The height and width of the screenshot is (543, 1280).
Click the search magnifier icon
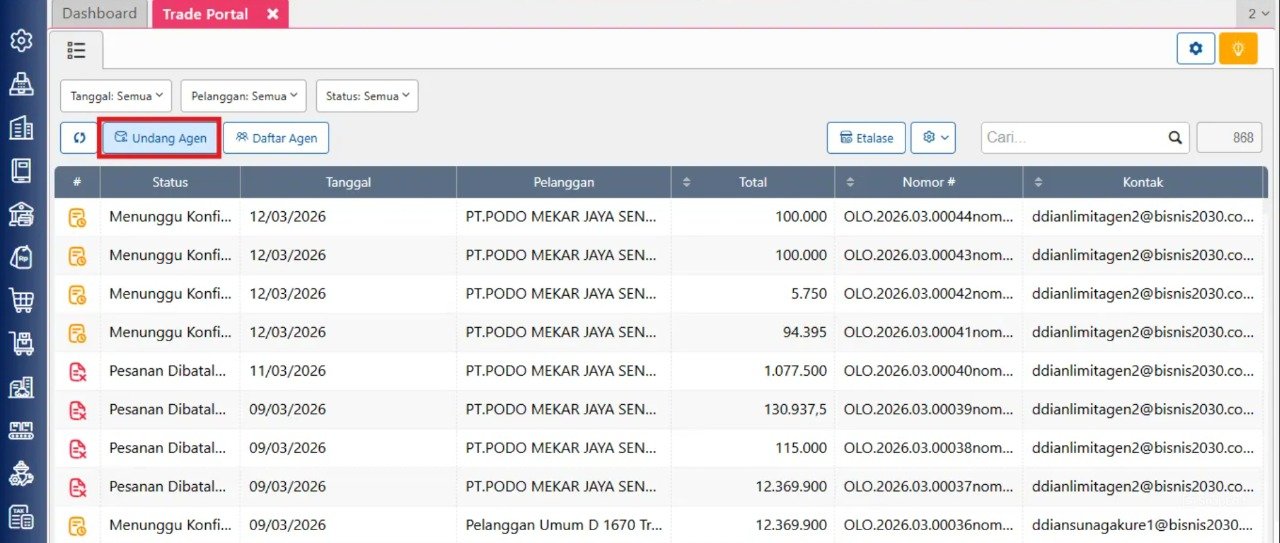pos(1175,138)
